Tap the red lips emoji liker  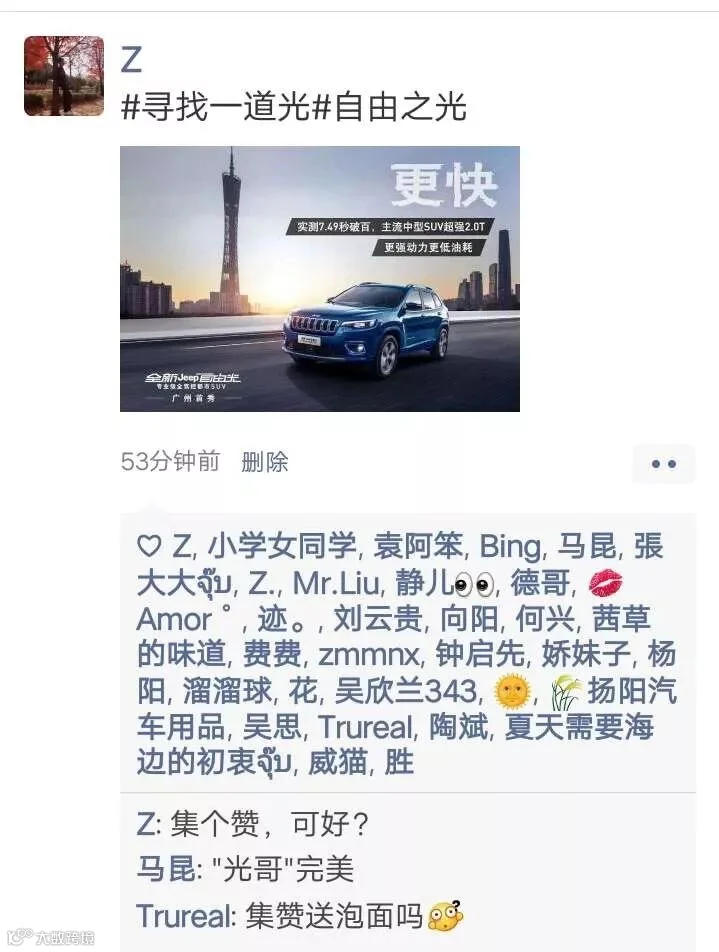pyautogui.click(x=605, y=583)
